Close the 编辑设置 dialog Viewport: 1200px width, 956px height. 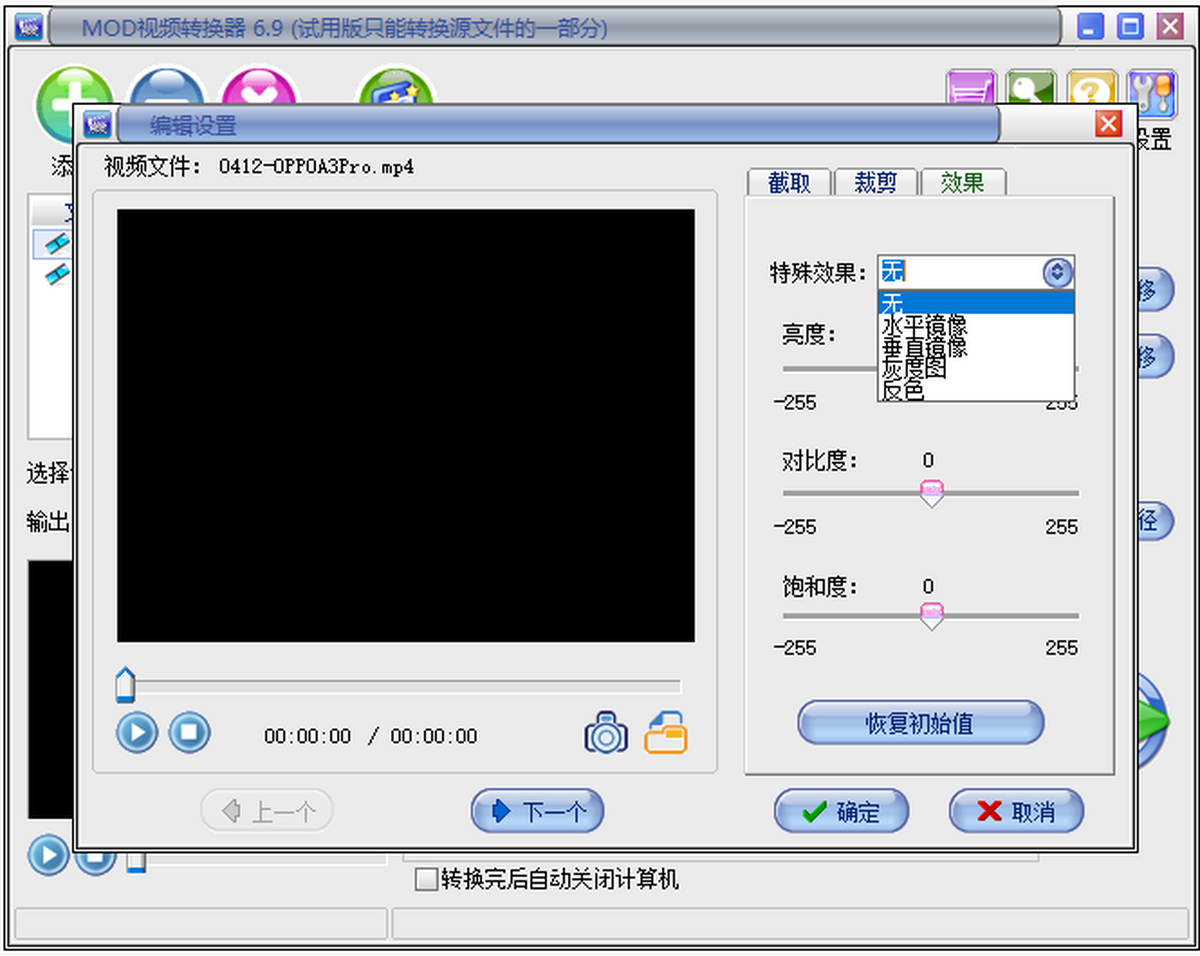click(x=1109, y=124)
